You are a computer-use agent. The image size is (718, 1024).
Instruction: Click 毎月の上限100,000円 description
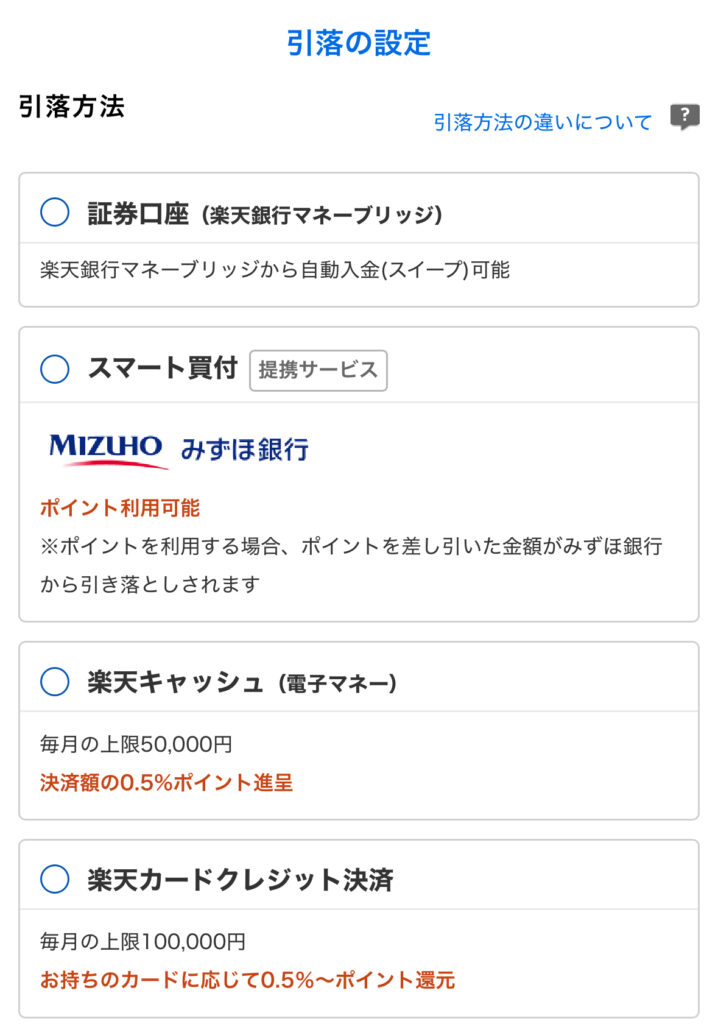tap(142, 941)
